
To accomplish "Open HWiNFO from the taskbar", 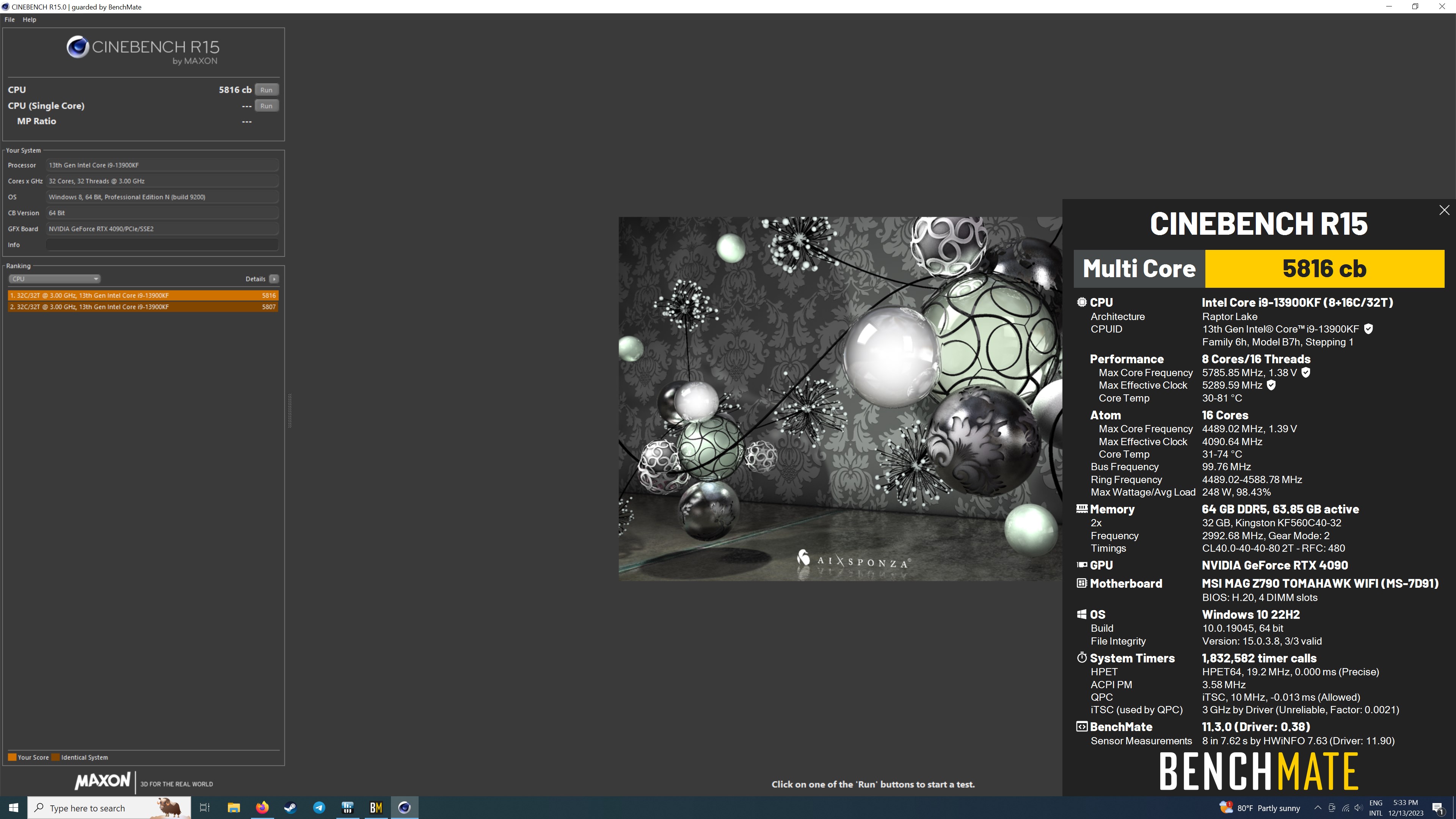I will pos(348,808).
